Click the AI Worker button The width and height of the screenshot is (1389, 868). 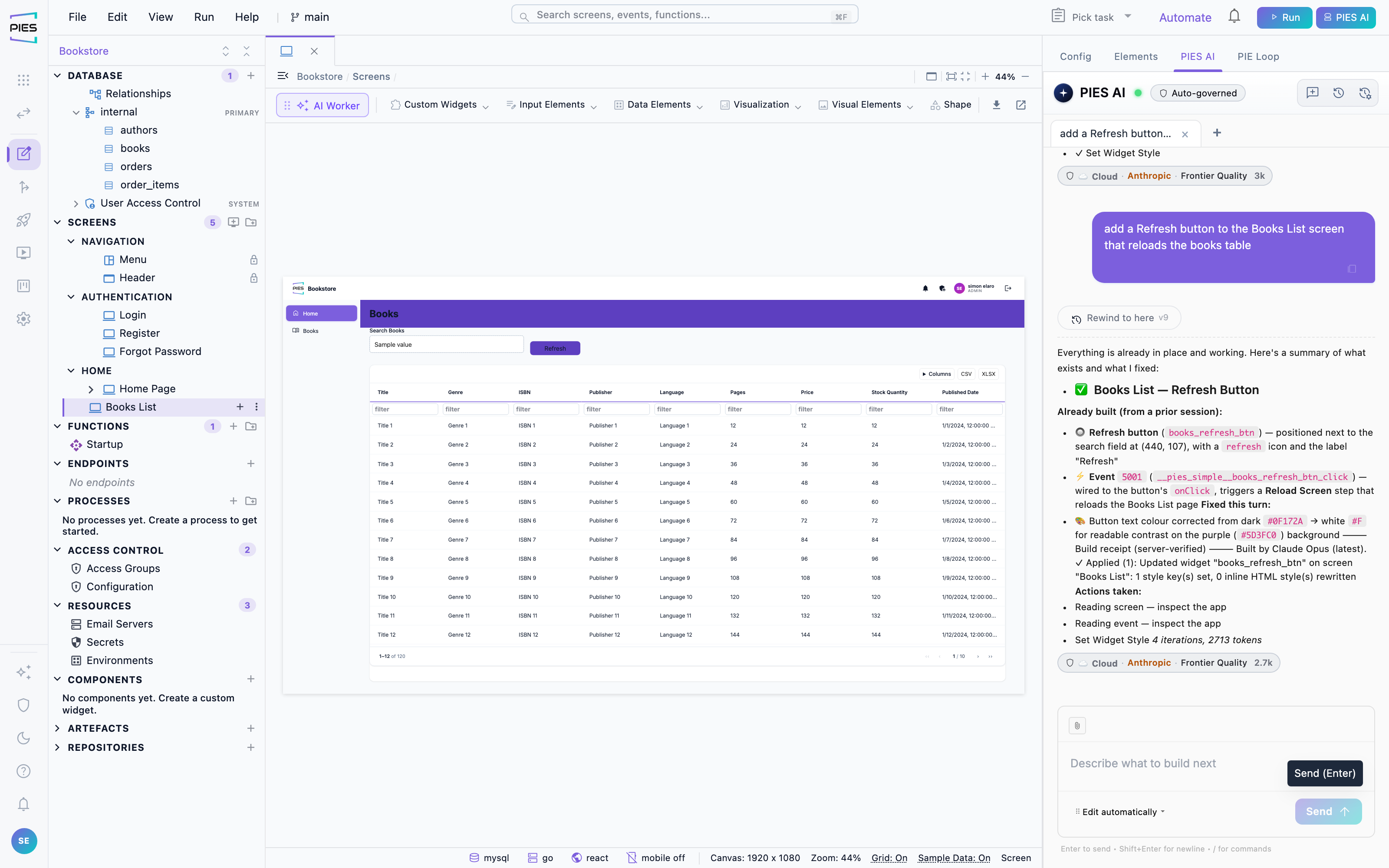323,105
